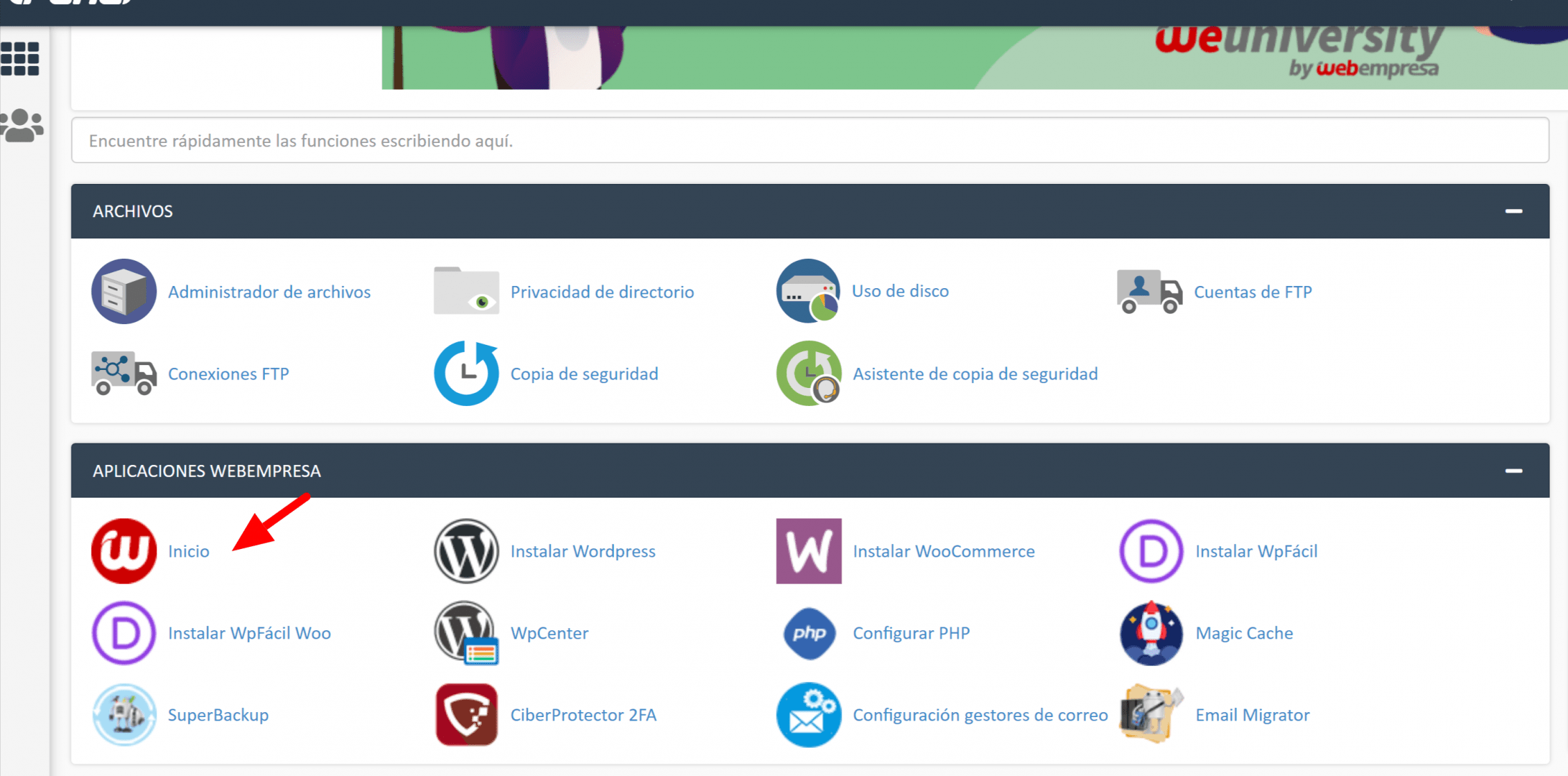The height and width of the screenshot is (776, 1568).
Task: Click the Instalar WpFácil text link
Action: [1256, 551]
